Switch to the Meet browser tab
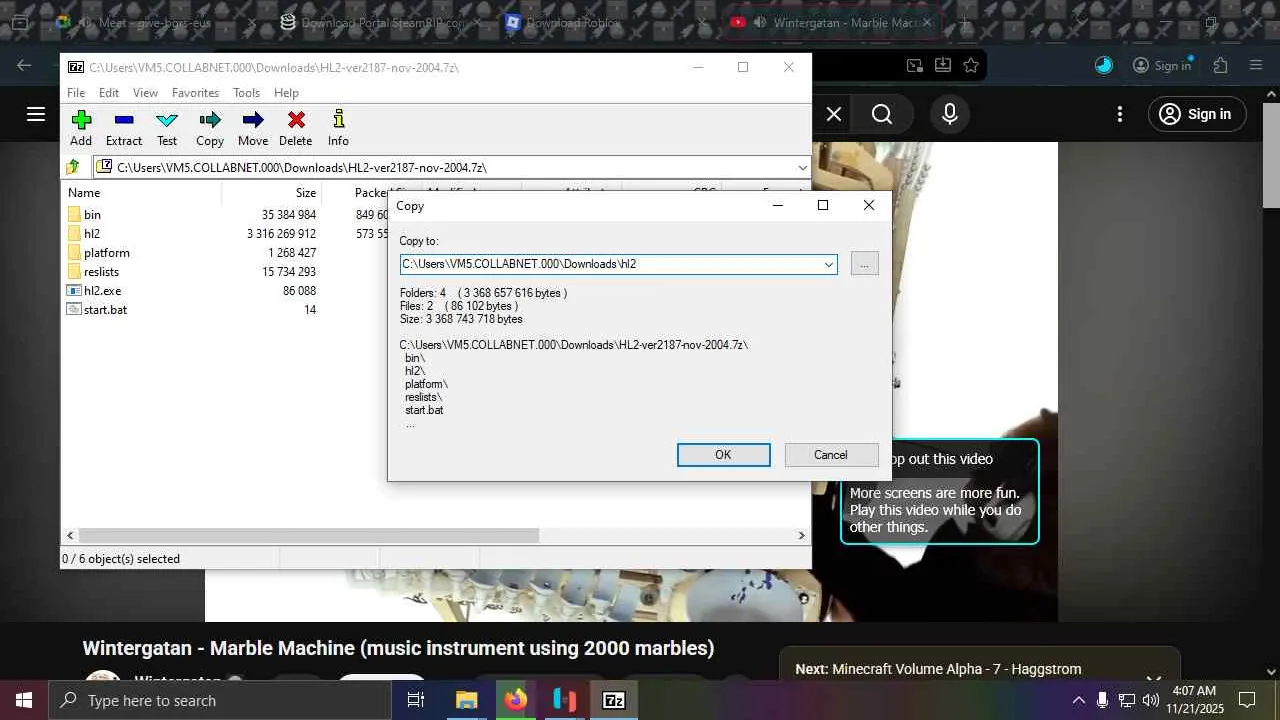The image size is (1280, 720). tap(155, 22)
